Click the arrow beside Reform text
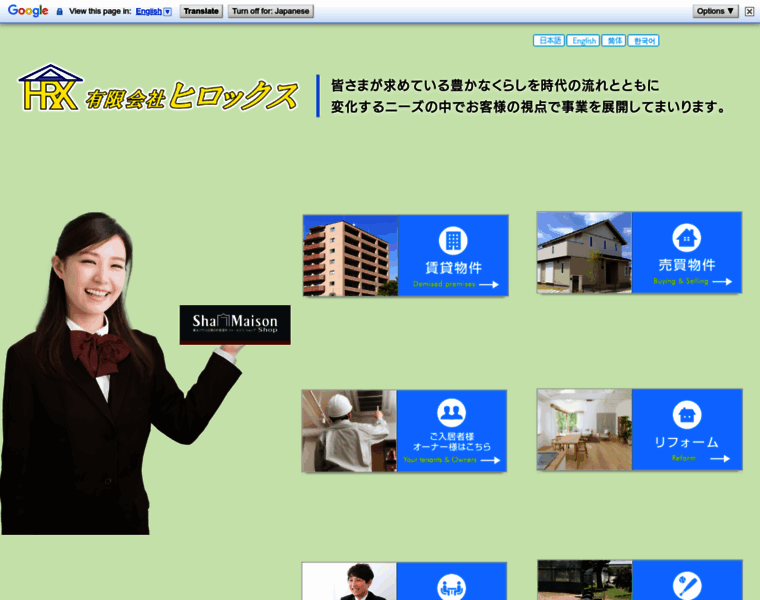Screen dimensions: 760x600 [720, 458]
